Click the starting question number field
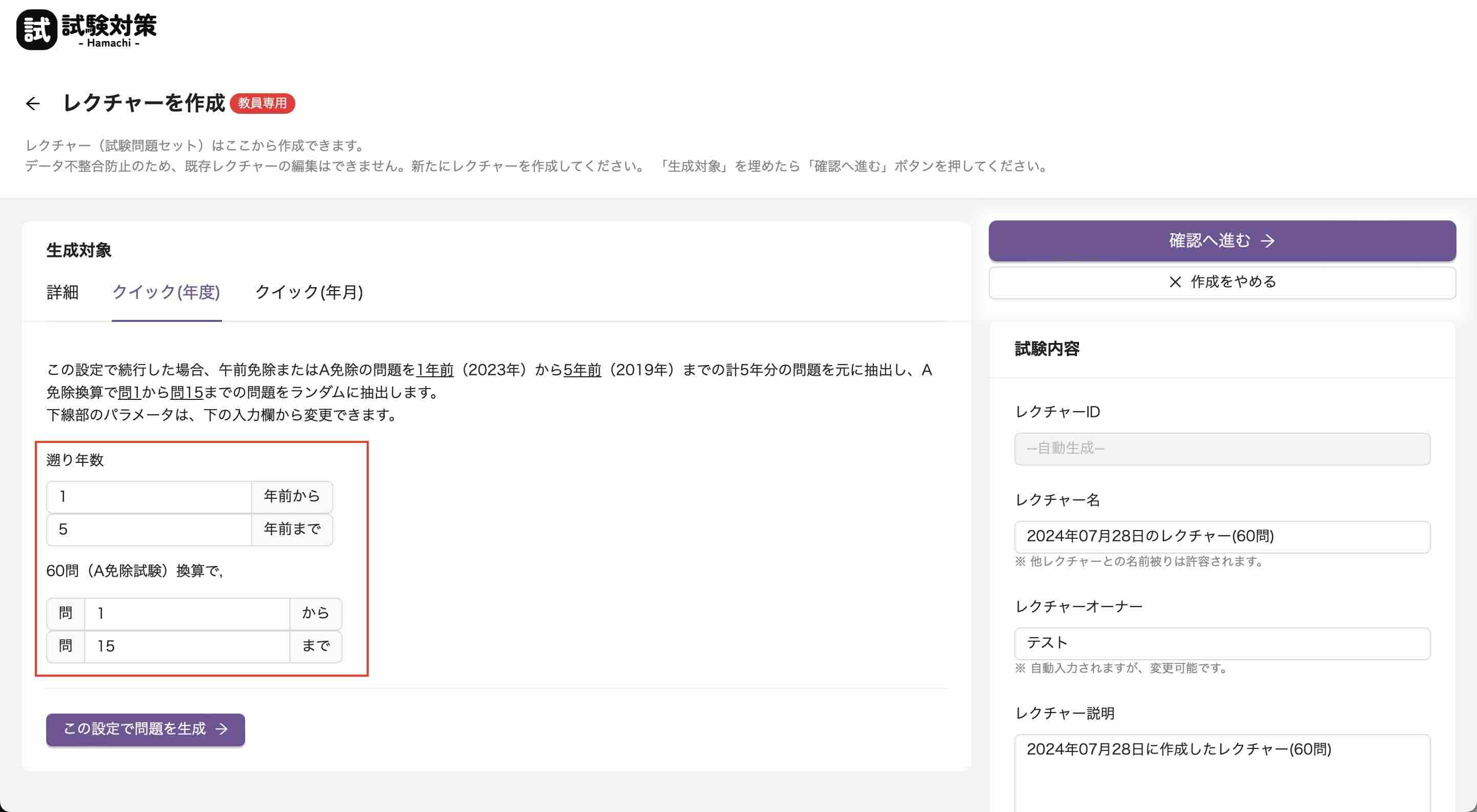1477x812 pixels. pyautogui.click(x=187, y=614)
